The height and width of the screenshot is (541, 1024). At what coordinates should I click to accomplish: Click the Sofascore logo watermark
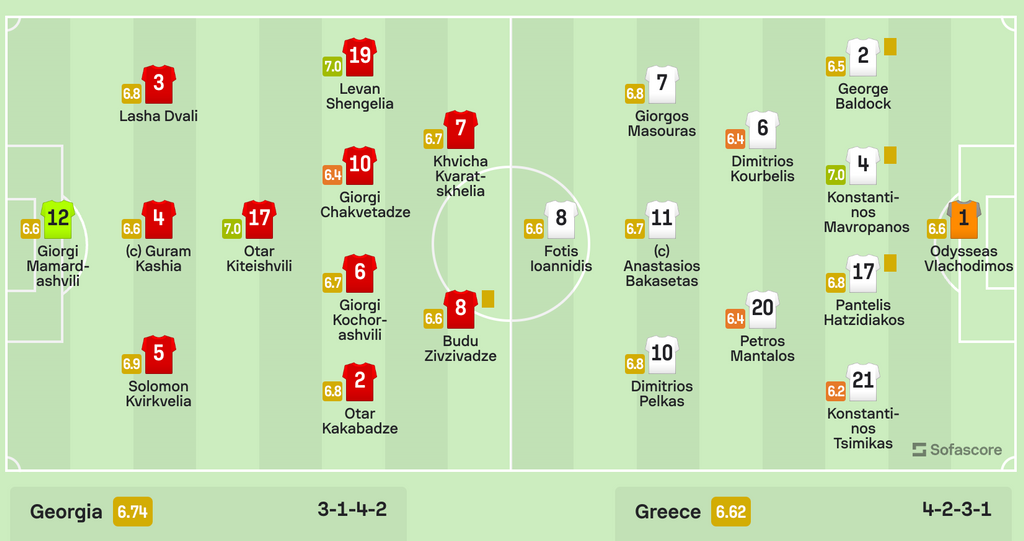click(x=957, y=450)
